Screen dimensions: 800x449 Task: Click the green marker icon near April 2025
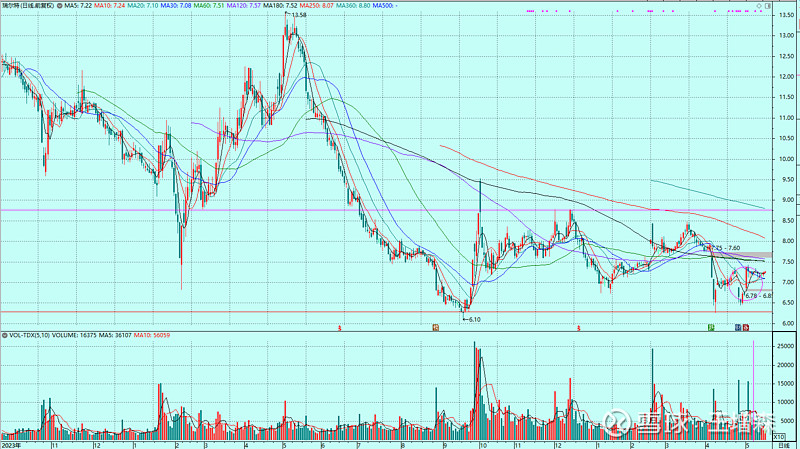tap(710, 327)
